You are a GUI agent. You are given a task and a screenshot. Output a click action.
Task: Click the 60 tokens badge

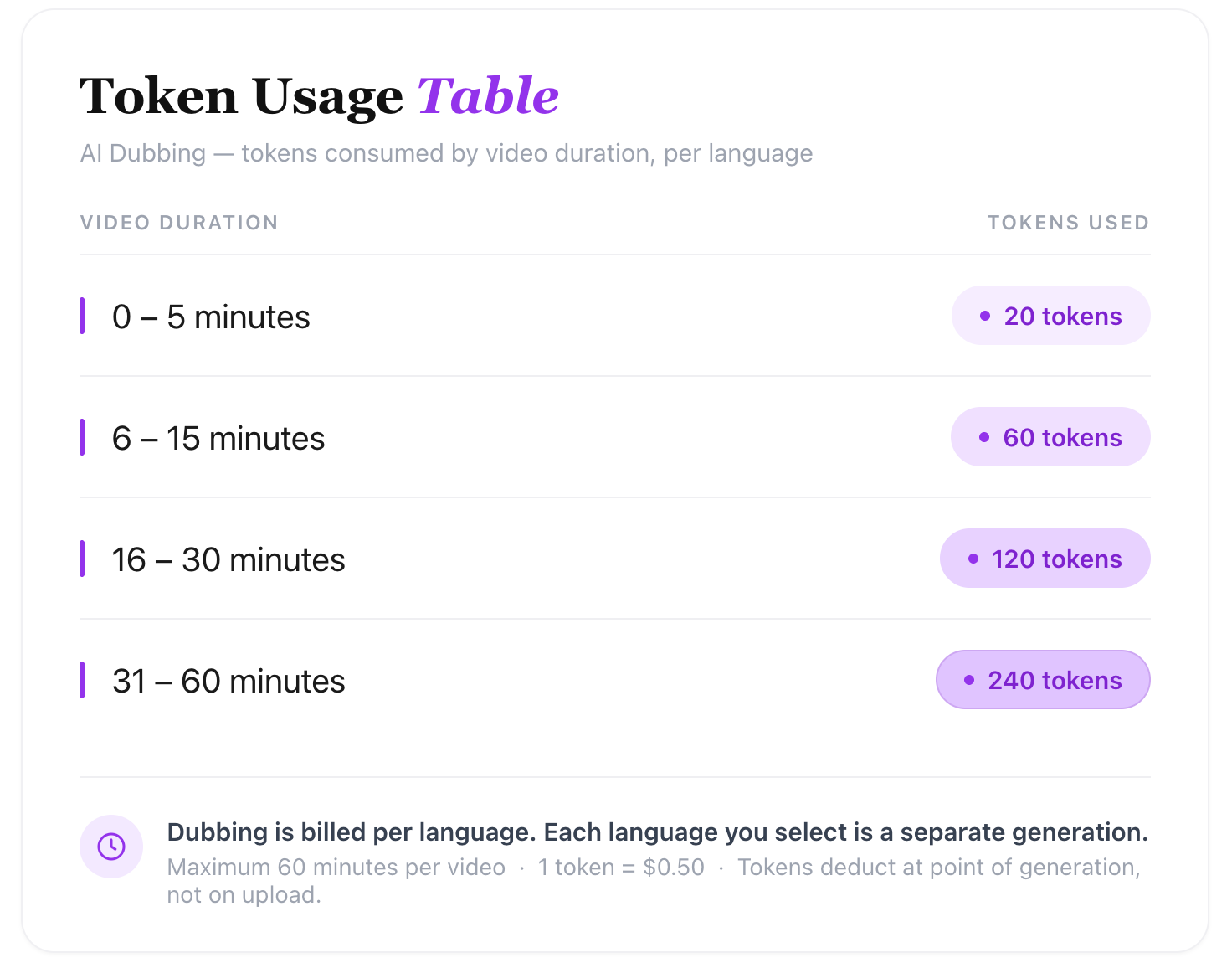pyautogui.click(x=1050, y=437)
